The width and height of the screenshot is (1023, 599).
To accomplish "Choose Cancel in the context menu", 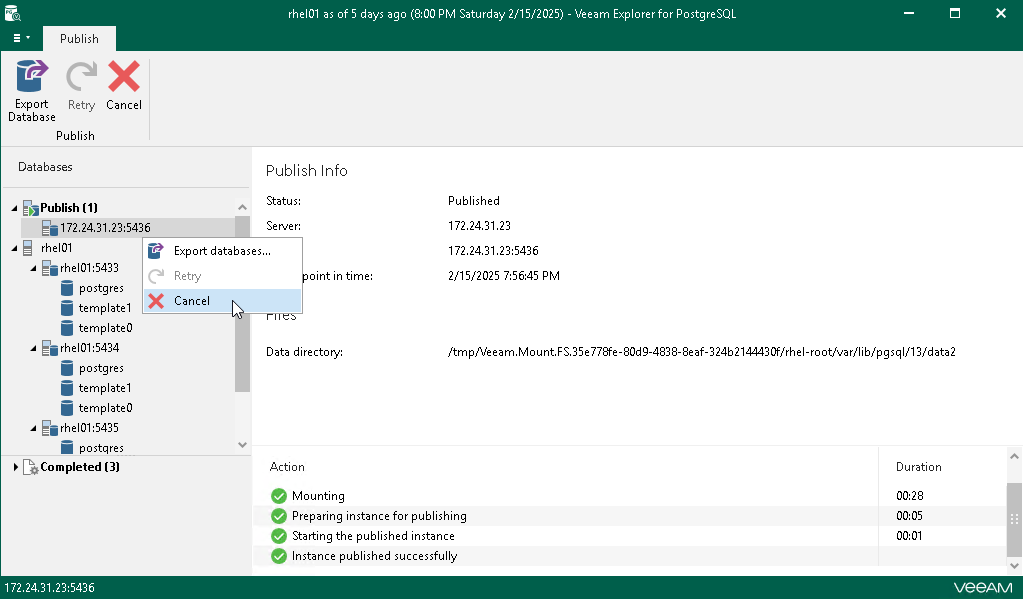I will tap(191, 301).
